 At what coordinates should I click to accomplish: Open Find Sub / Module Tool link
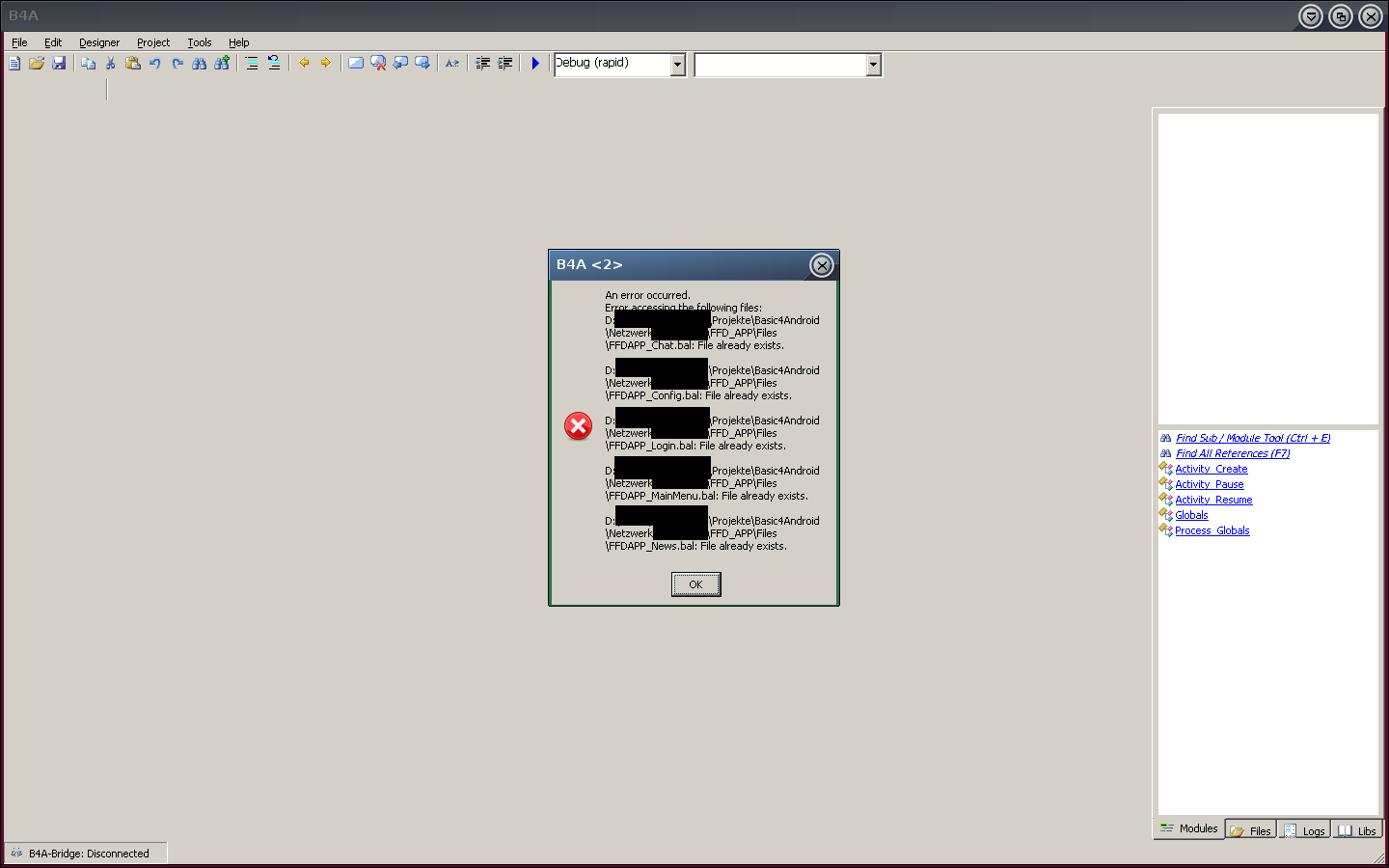[x=1253, y=438]
